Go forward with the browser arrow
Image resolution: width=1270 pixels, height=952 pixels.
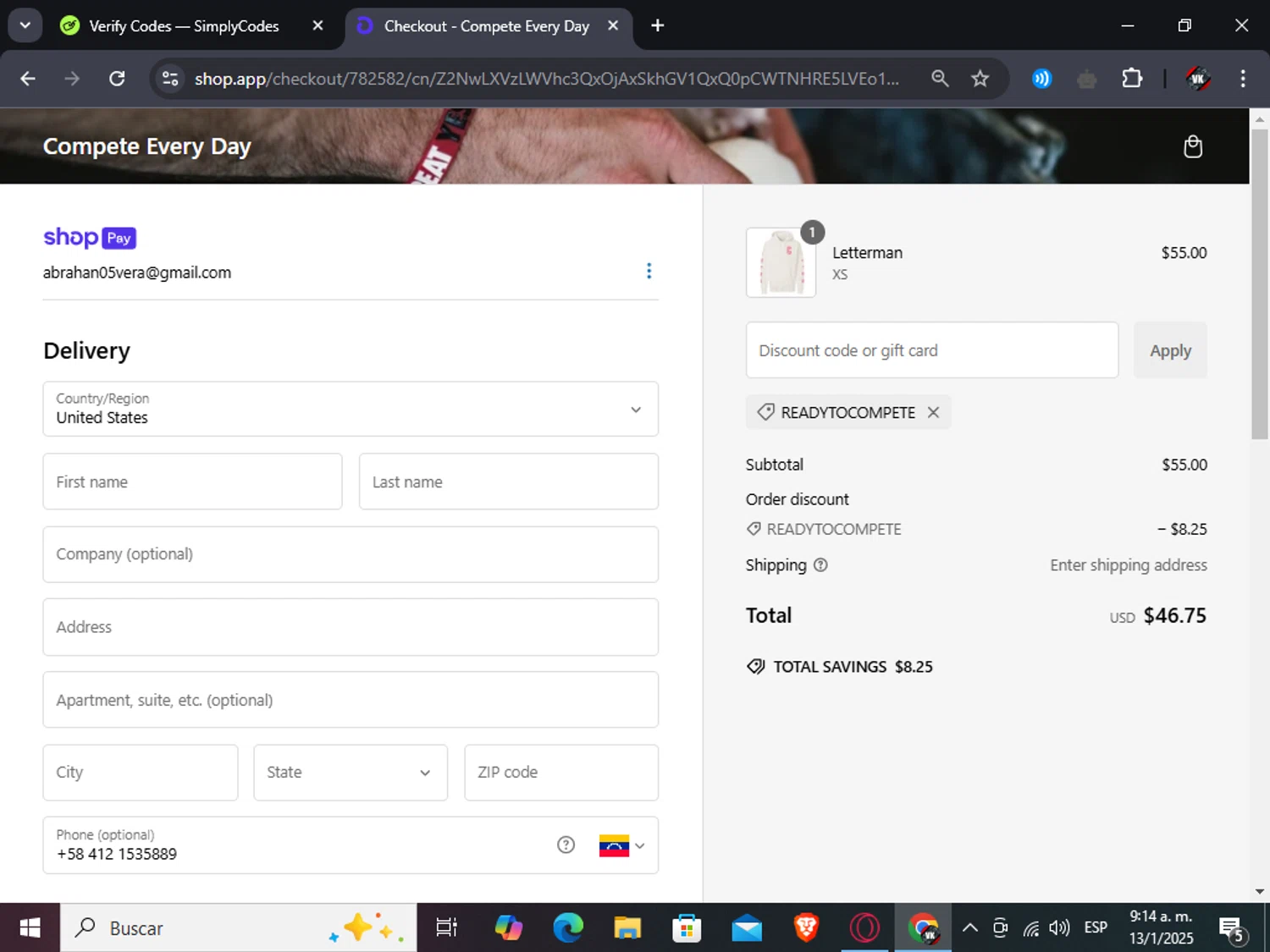pos(72,79)
